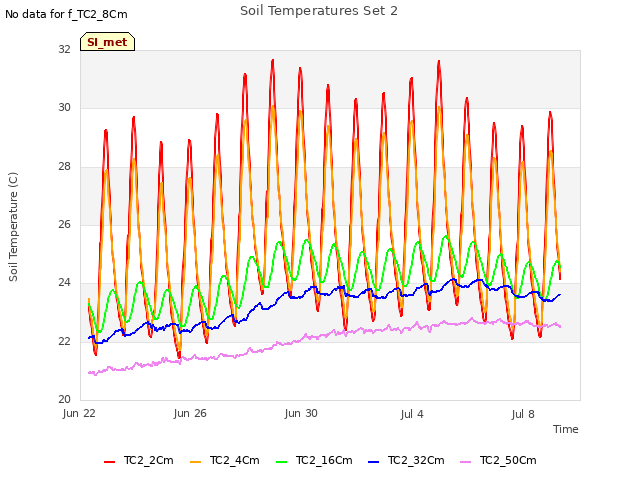Click the 20 y-axis tick label
Screen dimensions: 640x480
point(64,399)
